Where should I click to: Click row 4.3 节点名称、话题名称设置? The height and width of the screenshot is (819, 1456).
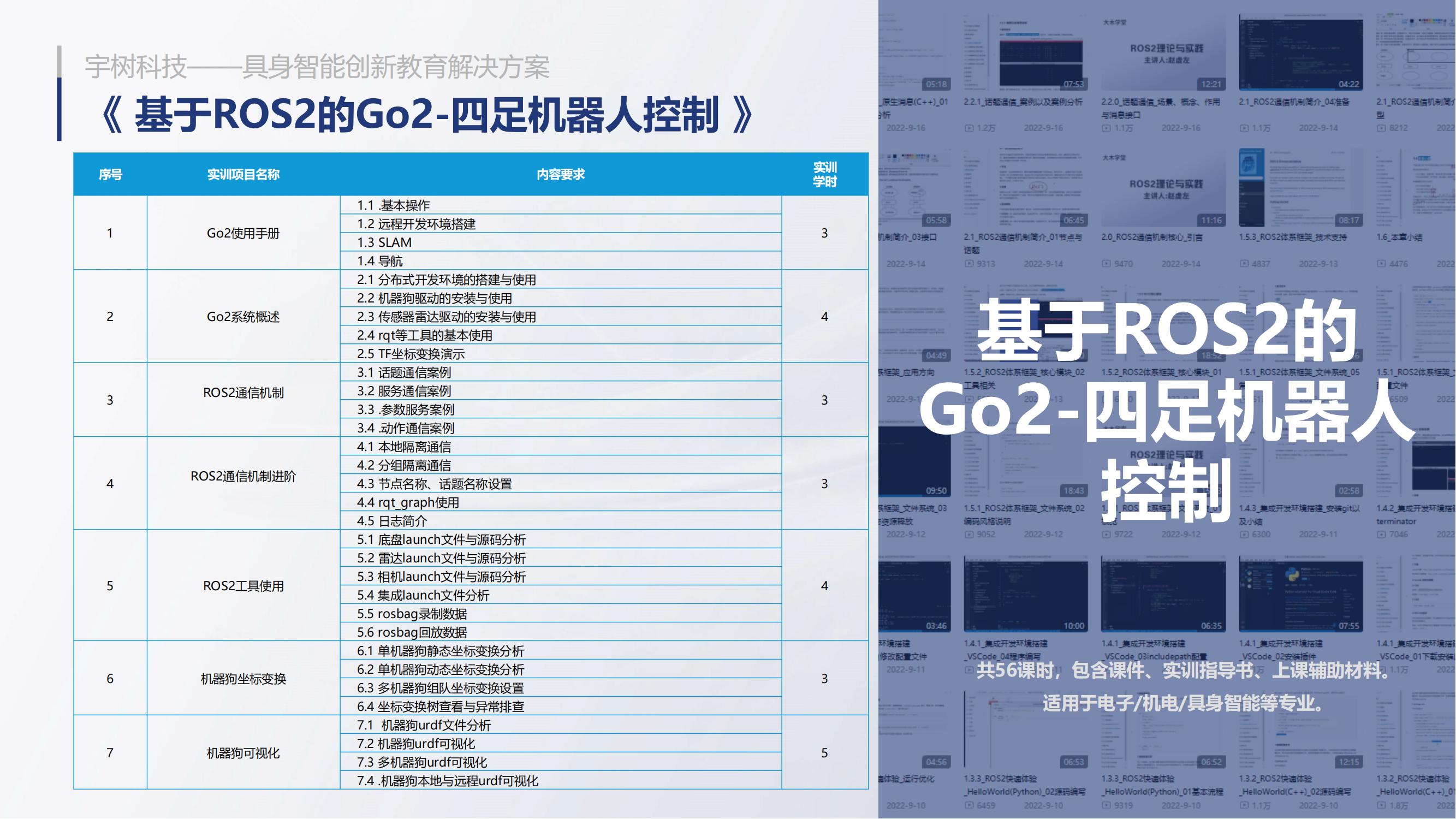point(561,483)
